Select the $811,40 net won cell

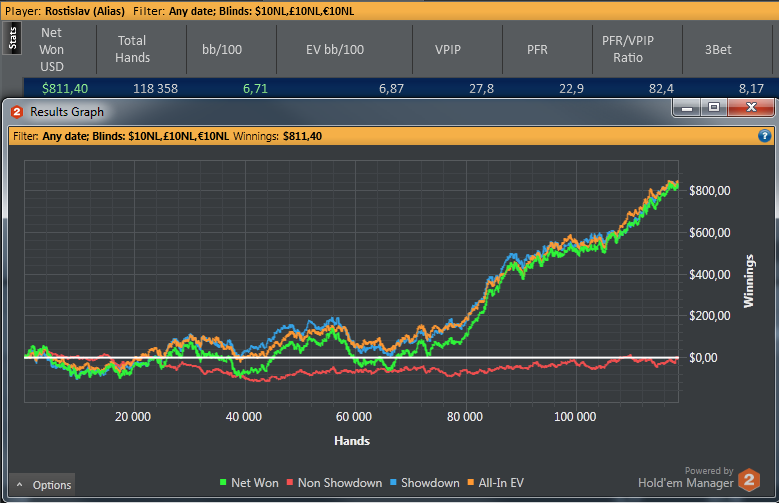65,88
